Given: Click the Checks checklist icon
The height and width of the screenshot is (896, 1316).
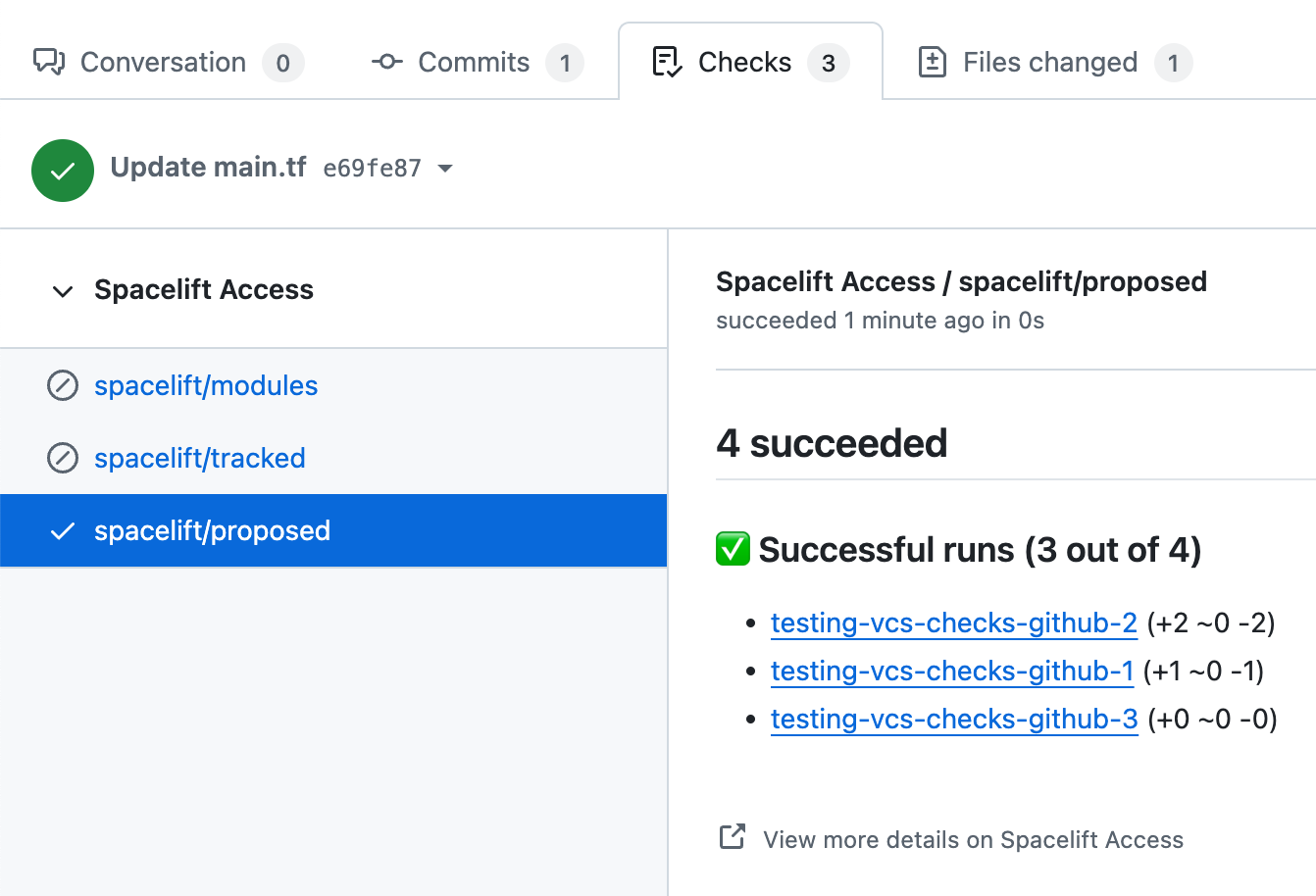Looking at the screenshot, I should [x=667, y=62].
